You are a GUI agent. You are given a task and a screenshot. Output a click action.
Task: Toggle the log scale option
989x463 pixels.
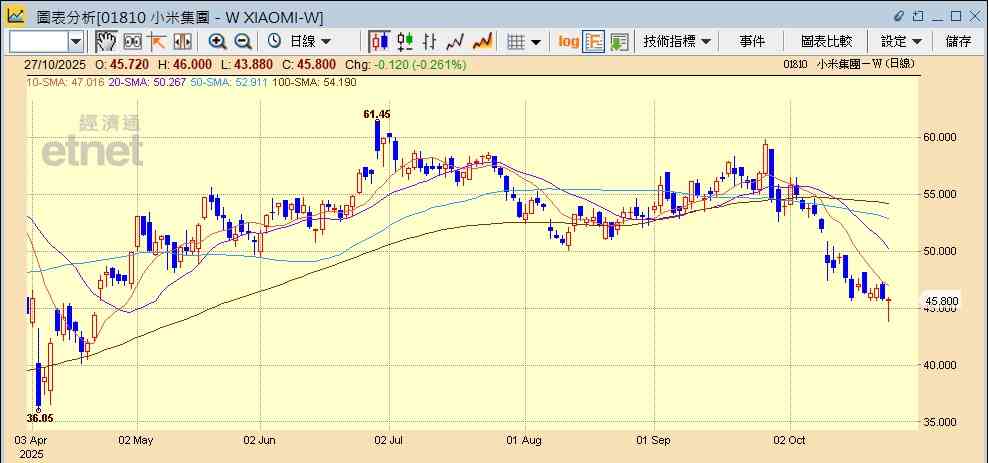[568, 41]
